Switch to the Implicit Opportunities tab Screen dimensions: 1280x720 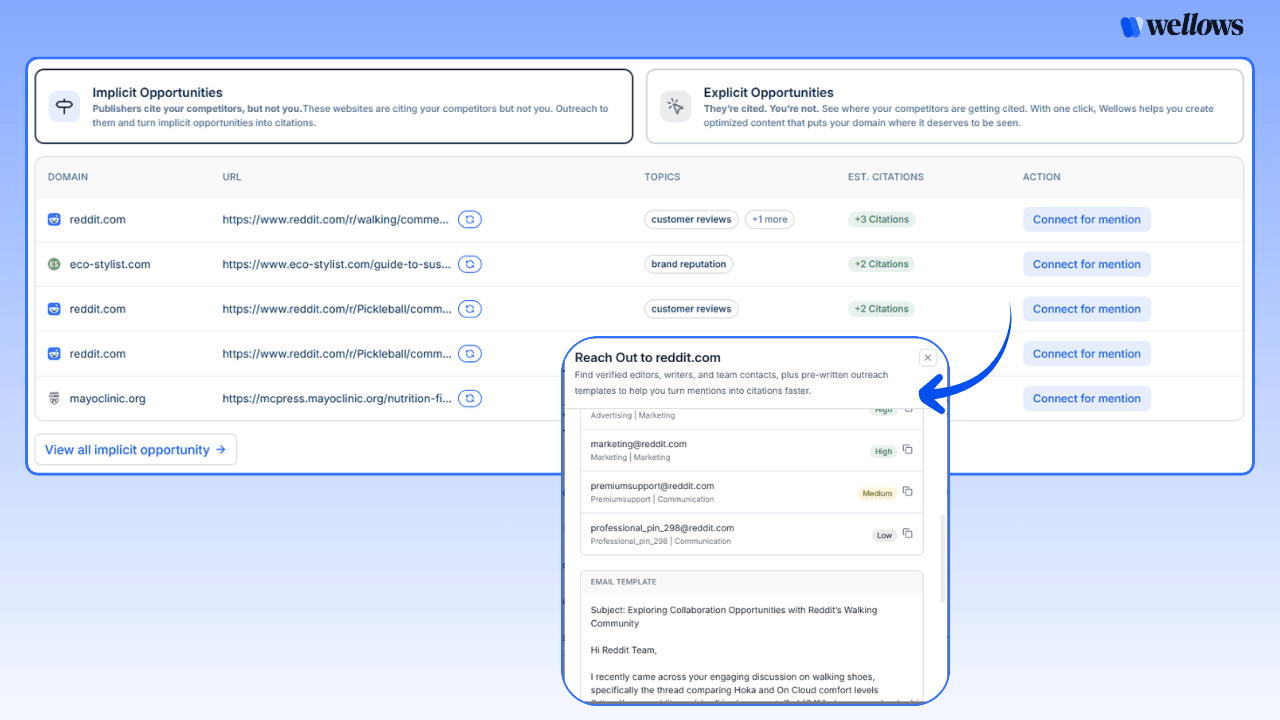click(x=334, y=106)
